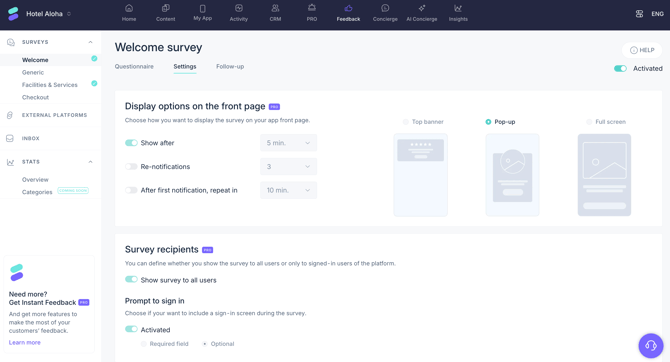Click the Learn more link

[25, 342]
